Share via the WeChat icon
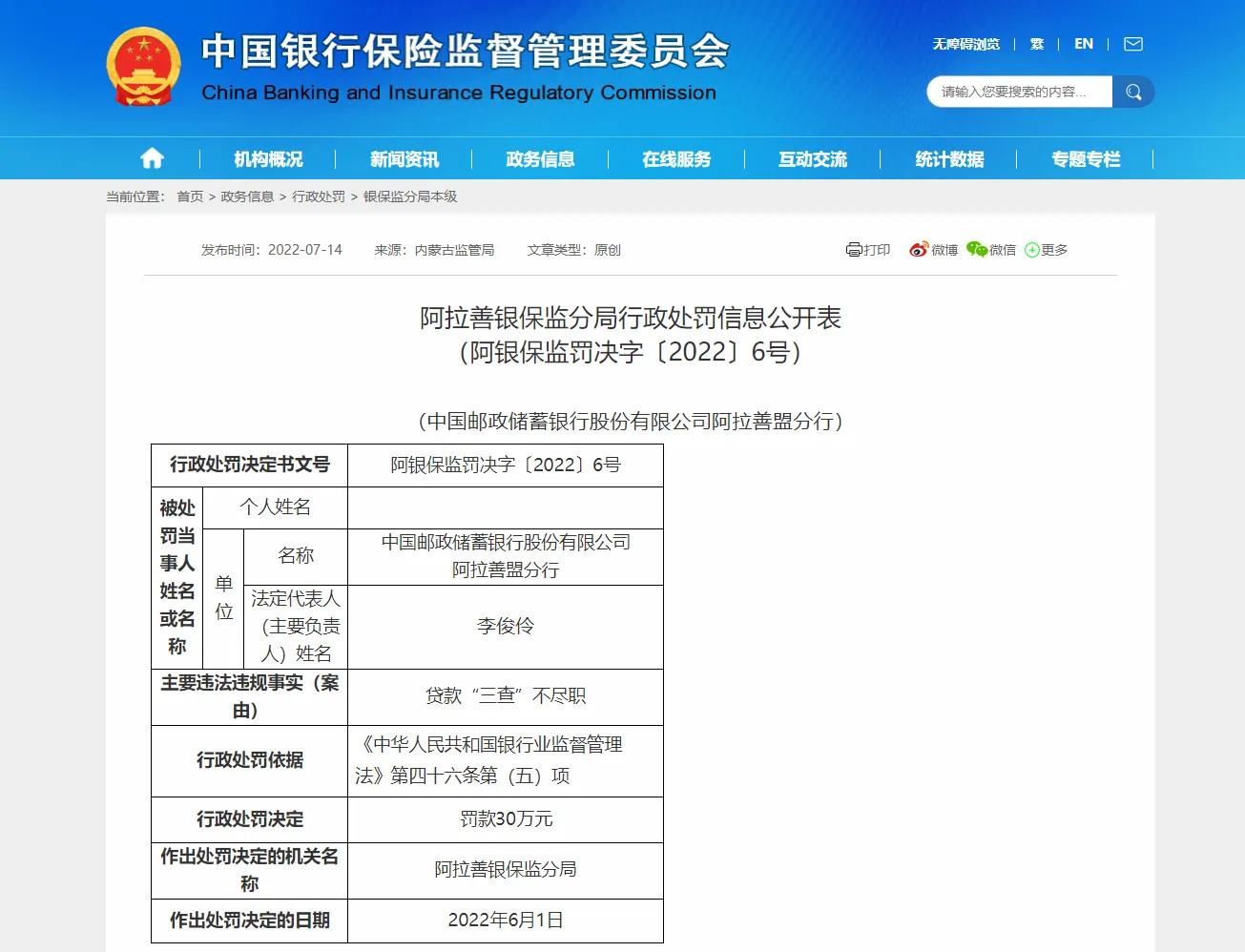 point(977,249)
